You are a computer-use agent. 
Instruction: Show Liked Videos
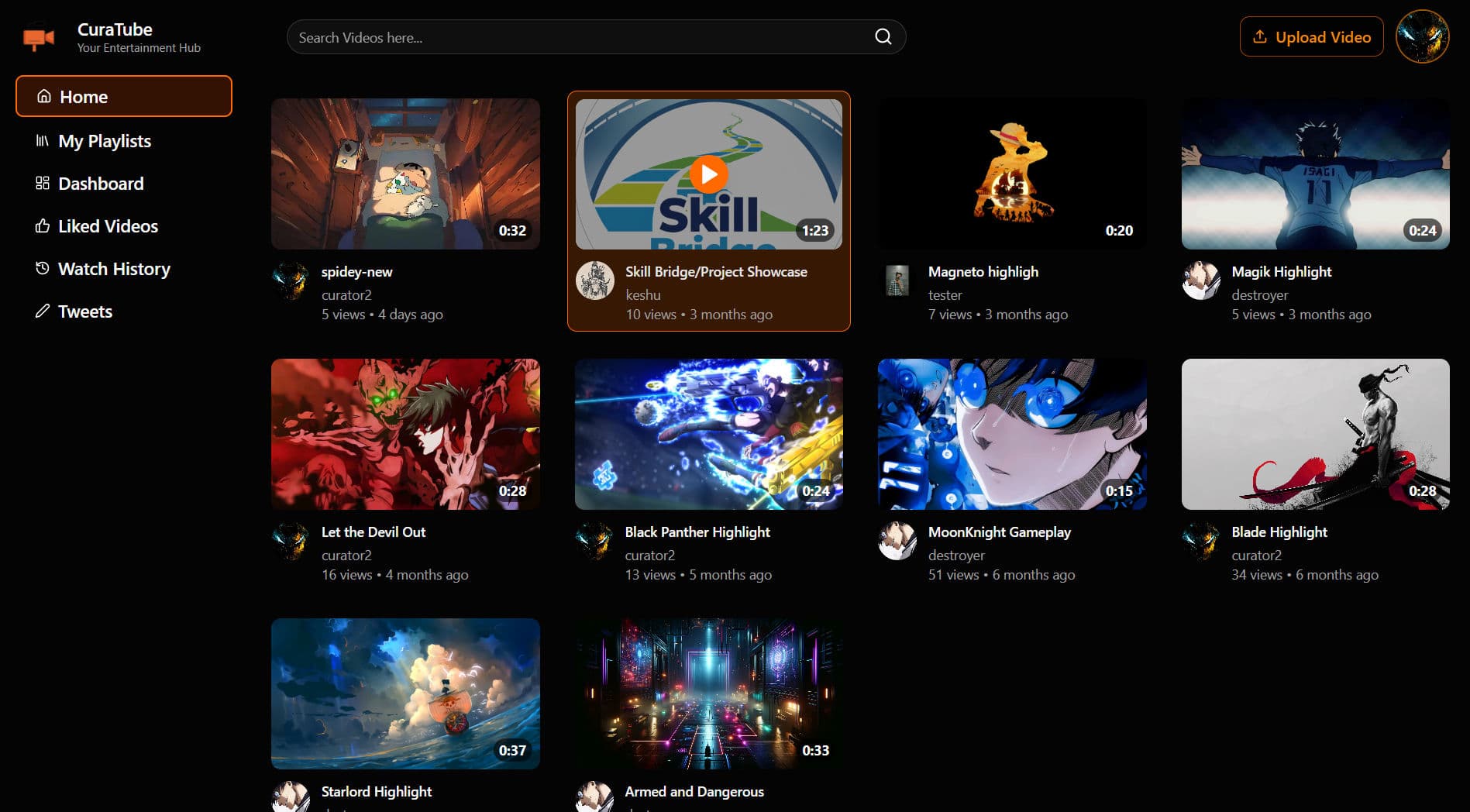coord(108,226)
